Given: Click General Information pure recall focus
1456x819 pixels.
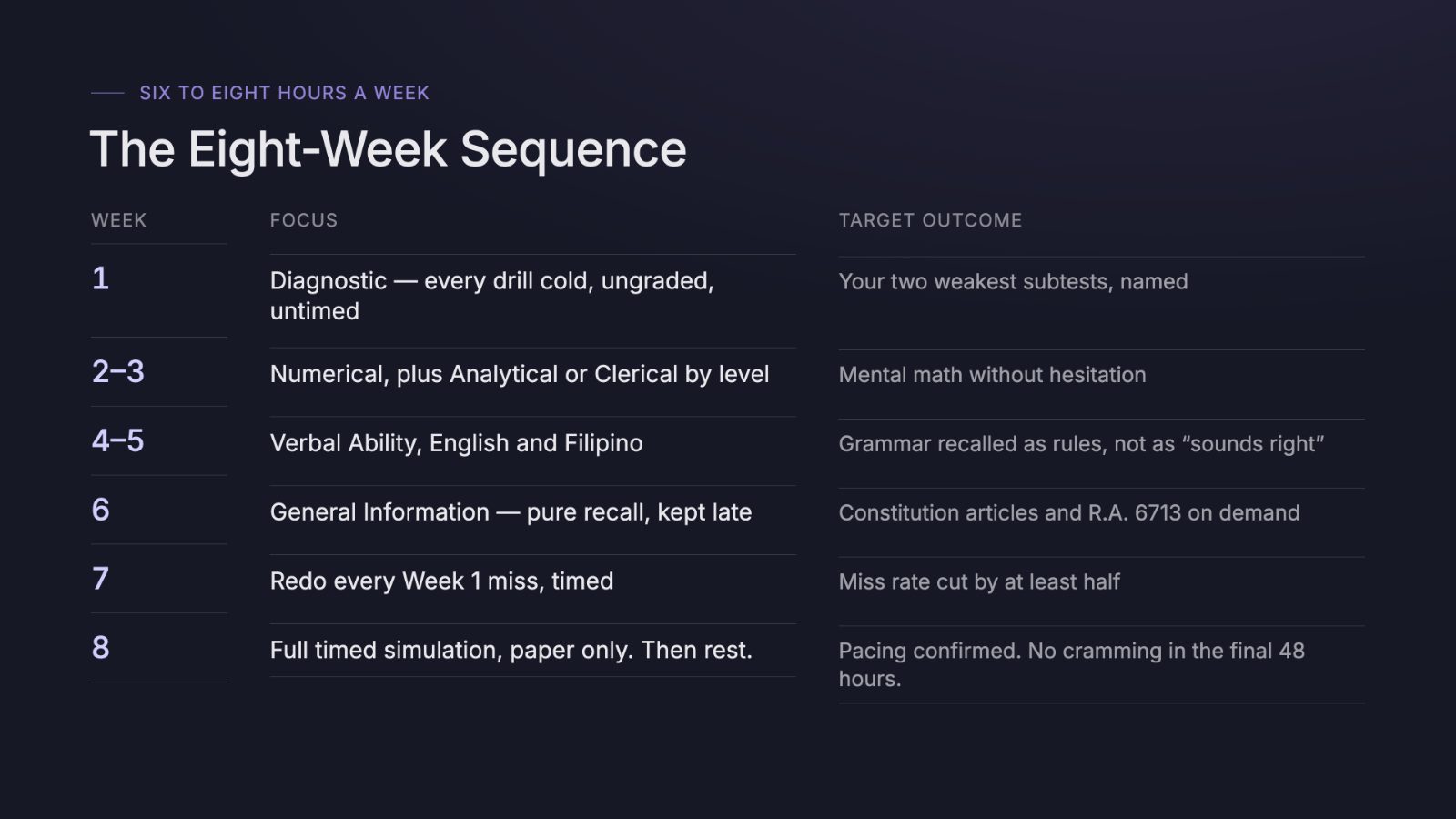Looking at the screenshot, I should (511, 512).
